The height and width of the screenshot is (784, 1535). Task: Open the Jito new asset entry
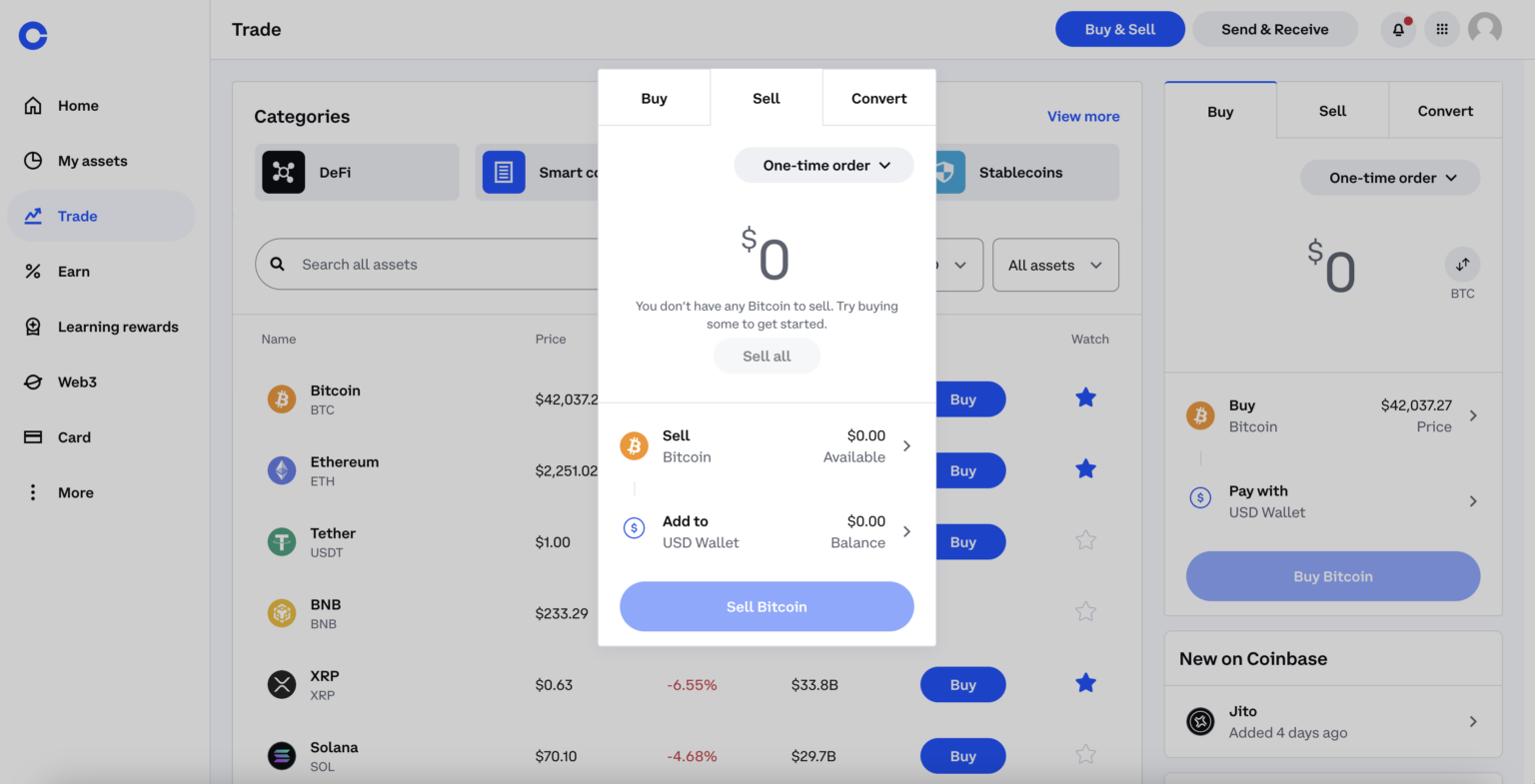[1333, 721]
